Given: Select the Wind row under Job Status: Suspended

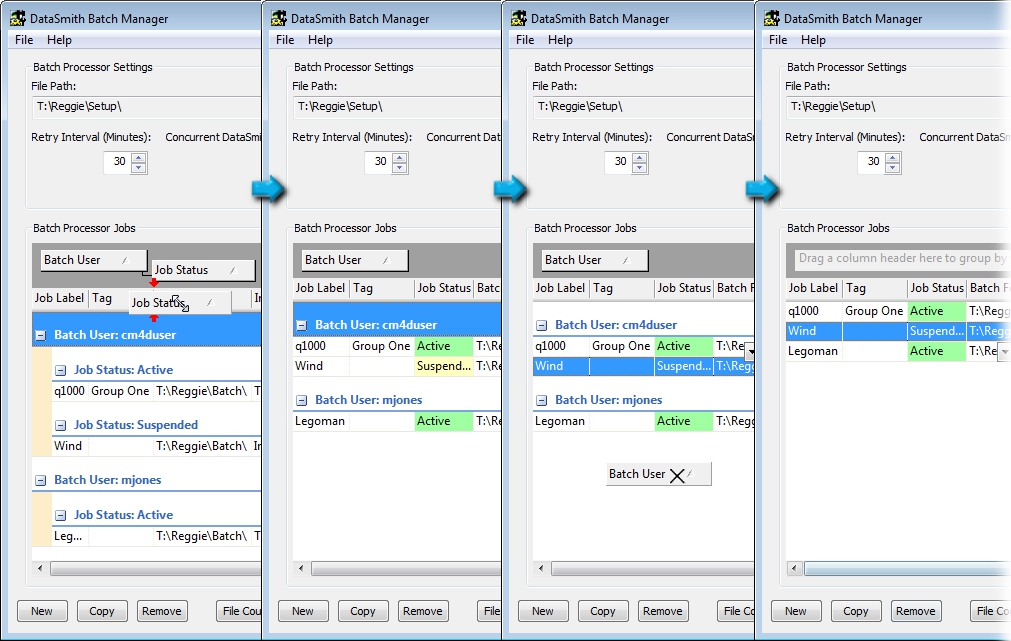Looking at the screenshot, I should click(x=68, y=446).
